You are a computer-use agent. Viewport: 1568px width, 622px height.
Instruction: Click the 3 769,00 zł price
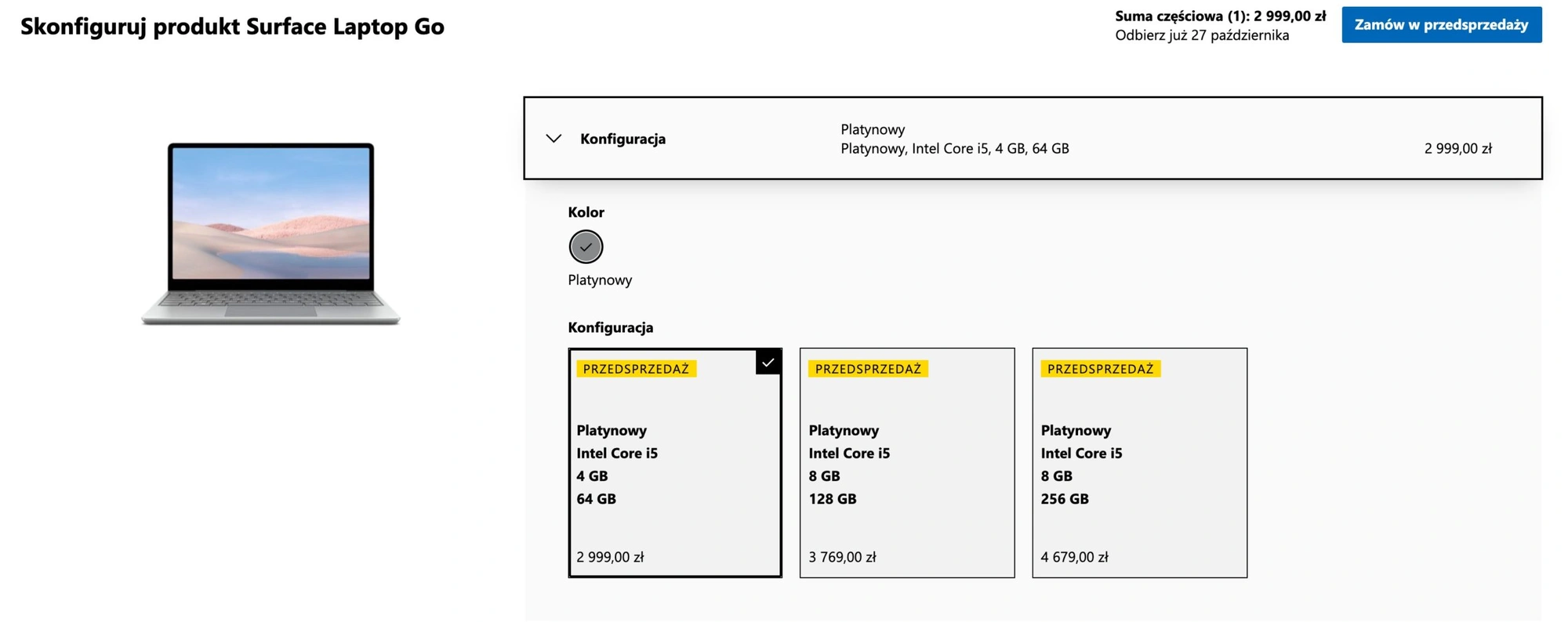842,557
